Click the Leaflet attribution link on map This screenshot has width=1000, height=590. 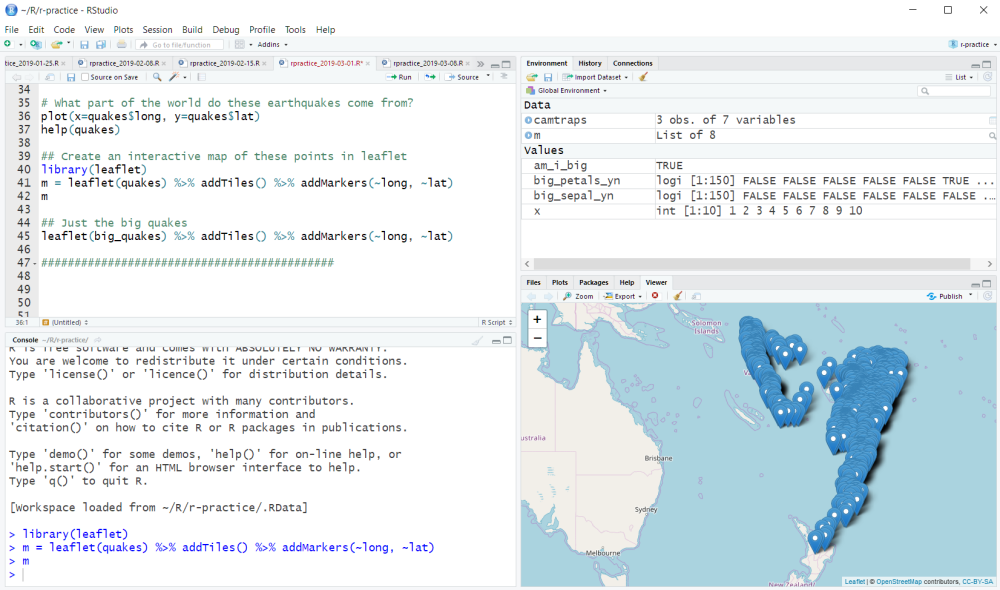pyautogui.click(x=855, y=582)
